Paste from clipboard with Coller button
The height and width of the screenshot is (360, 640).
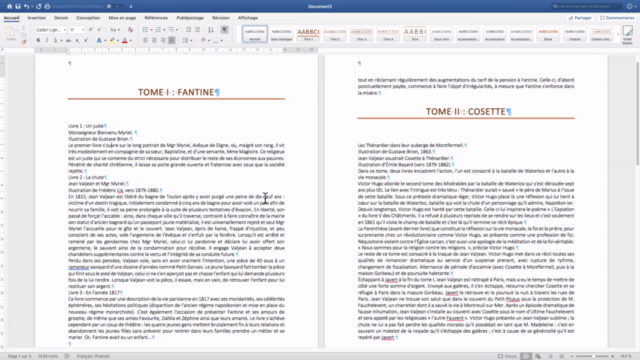click(x=10, y=33)
